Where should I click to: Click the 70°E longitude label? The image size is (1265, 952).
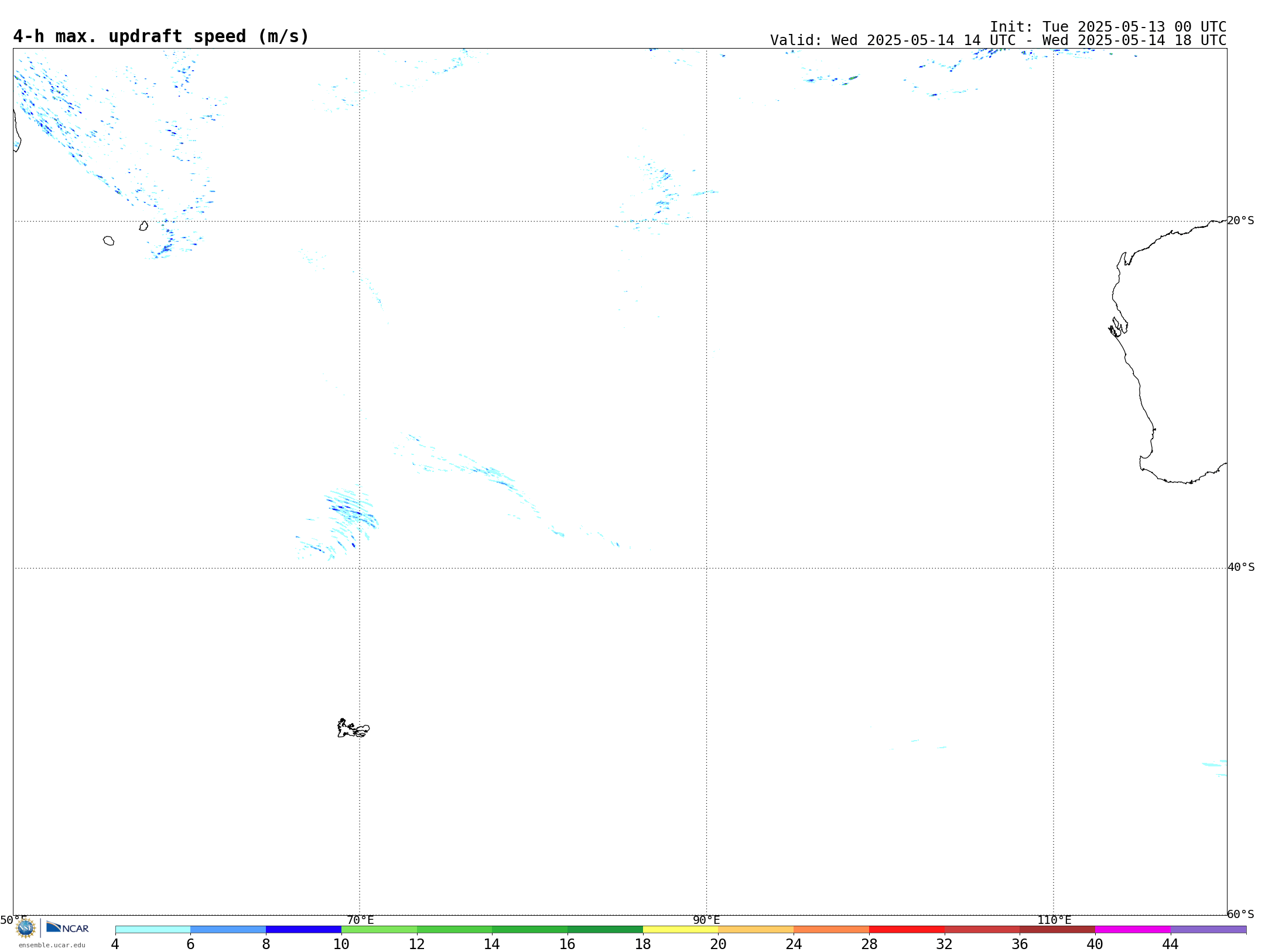(360, 920)
